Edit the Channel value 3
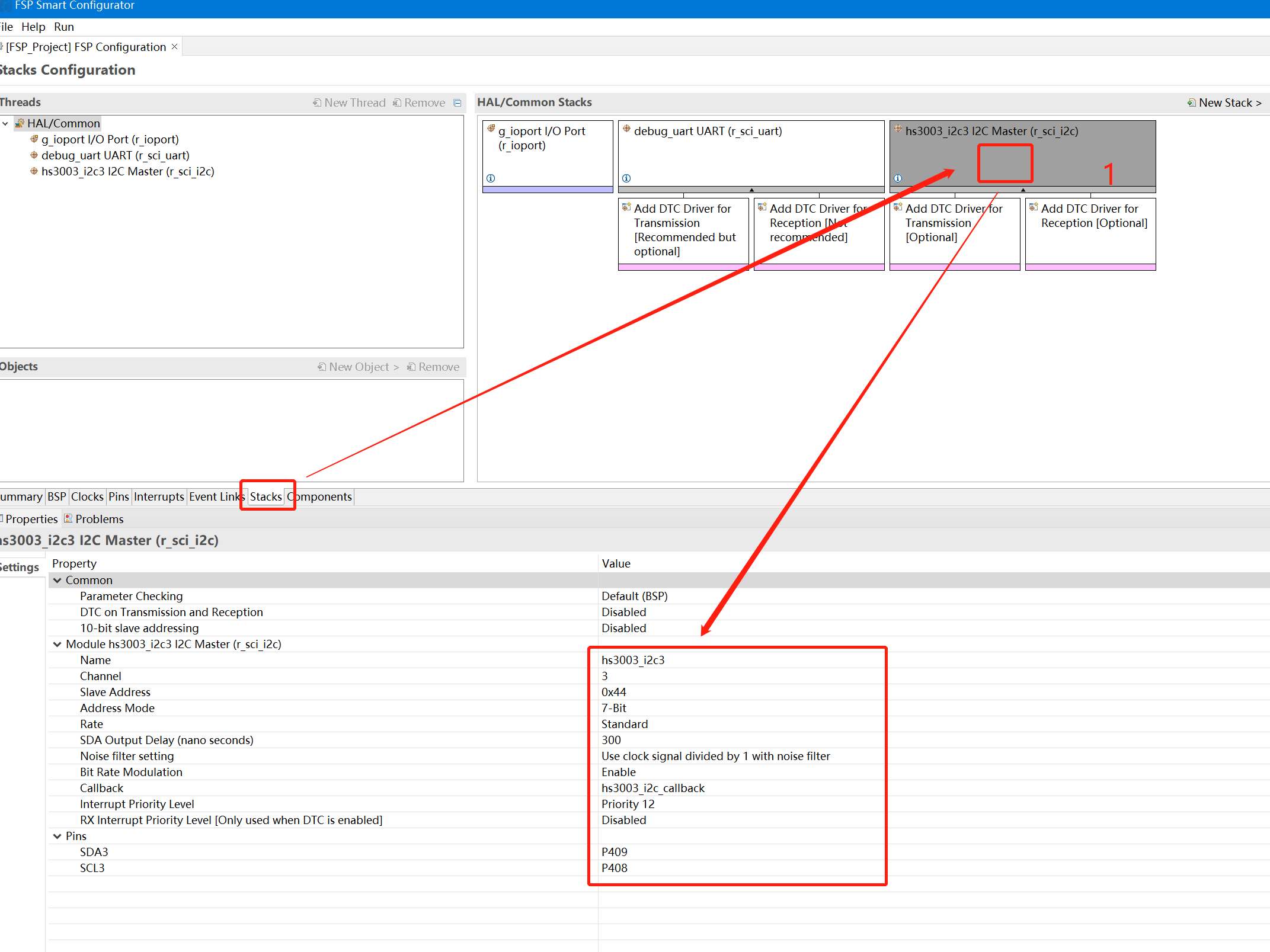The width and height of the screenshot is (1270, 952). tap(604, 676)
